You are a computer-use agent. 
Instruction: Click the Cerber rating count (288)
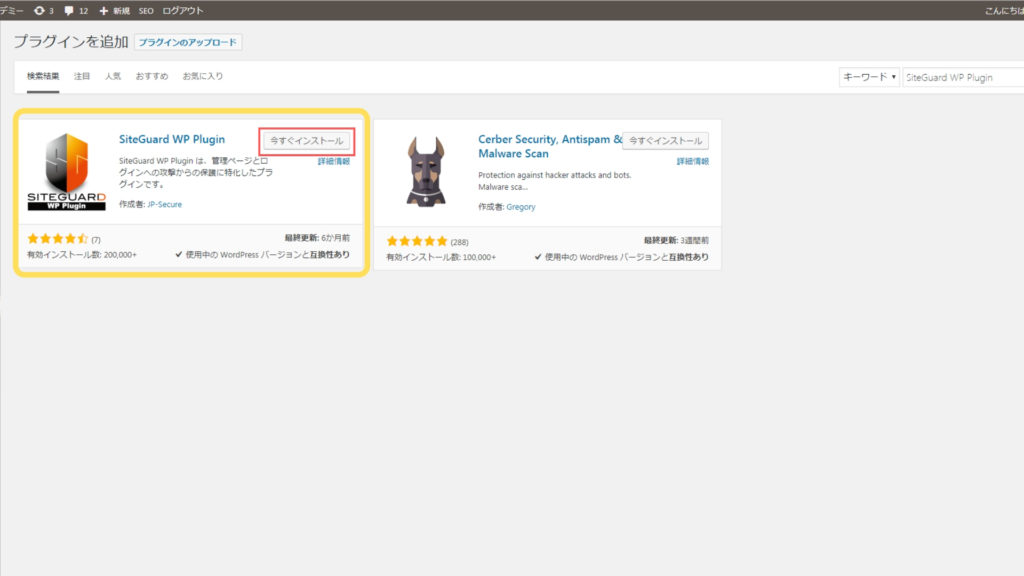tap(459, 242)
